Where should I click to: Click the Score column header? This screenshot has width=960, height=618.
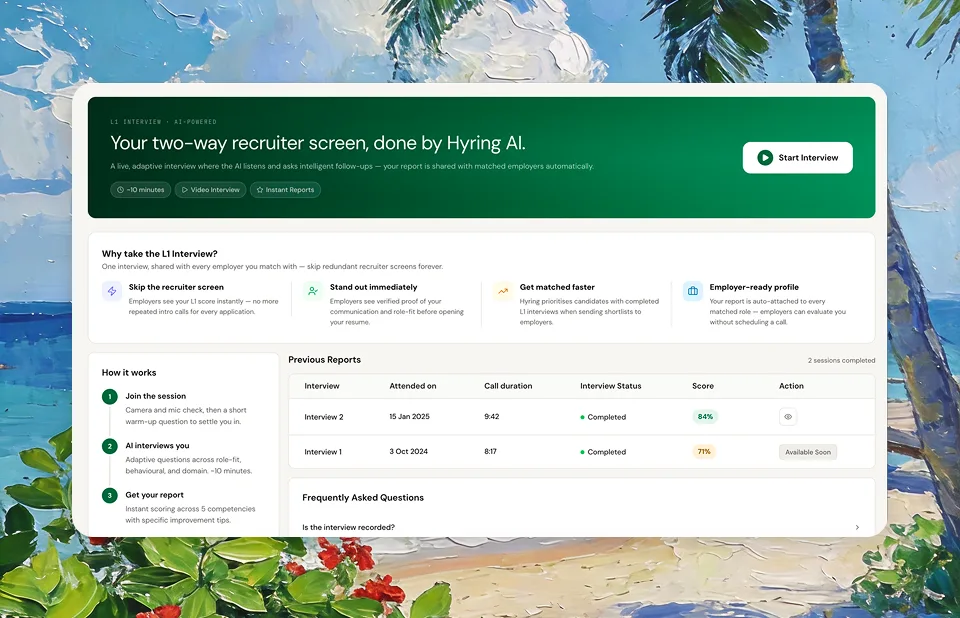[703, 386]
